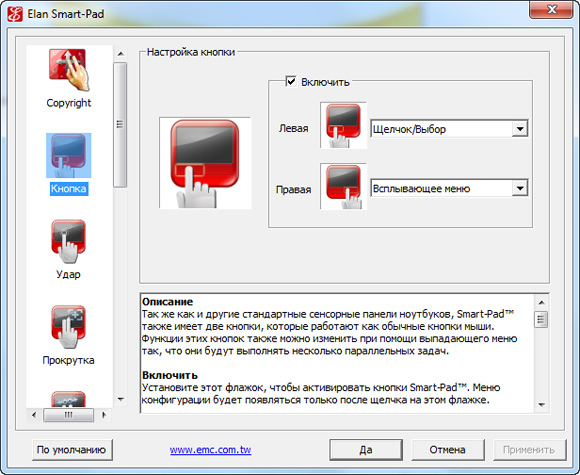Open the www.emc.com.tw link

tap(210, 450)
